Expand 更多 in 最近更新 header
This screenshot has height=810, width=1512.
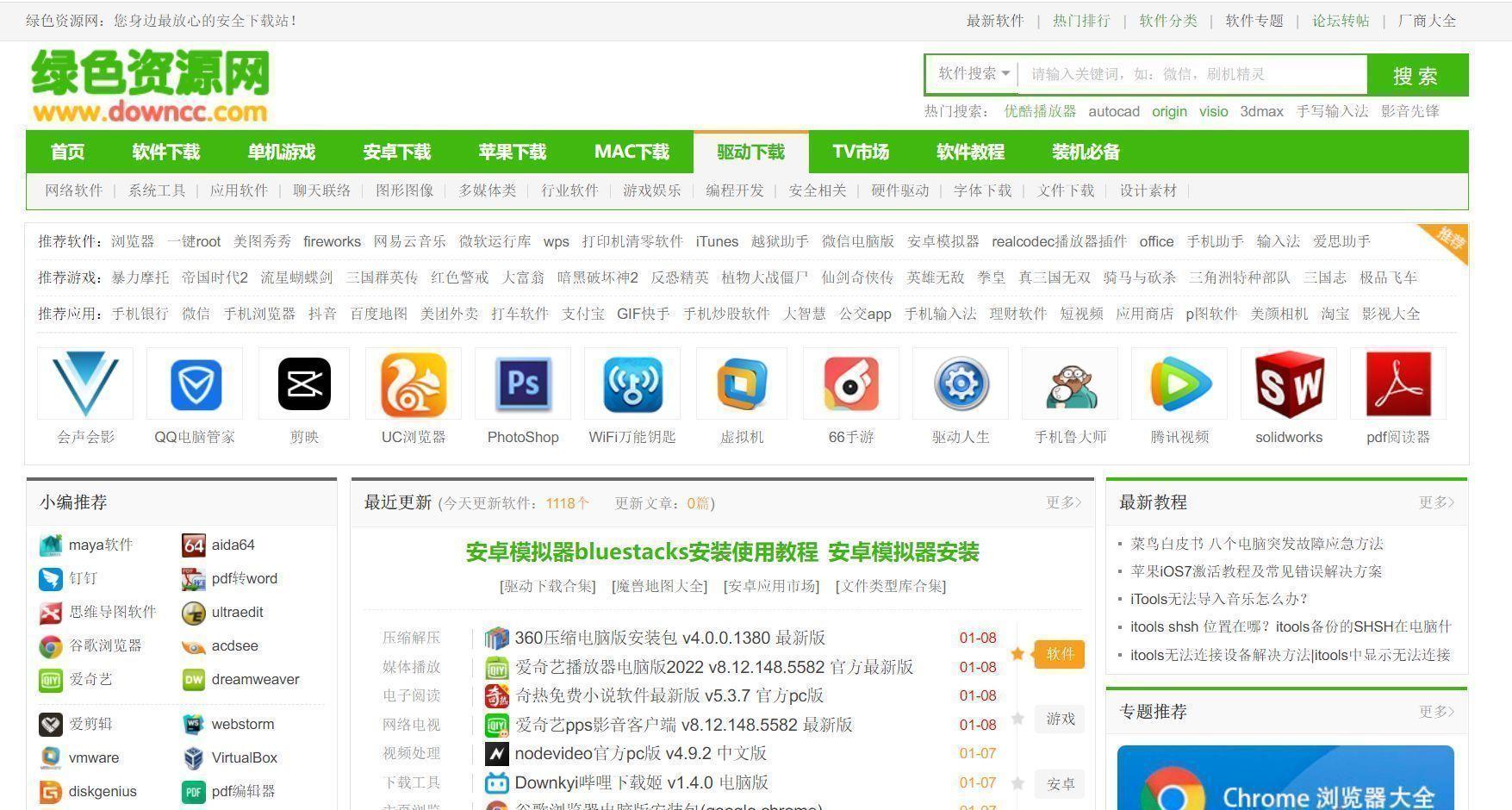point(1063,502)
